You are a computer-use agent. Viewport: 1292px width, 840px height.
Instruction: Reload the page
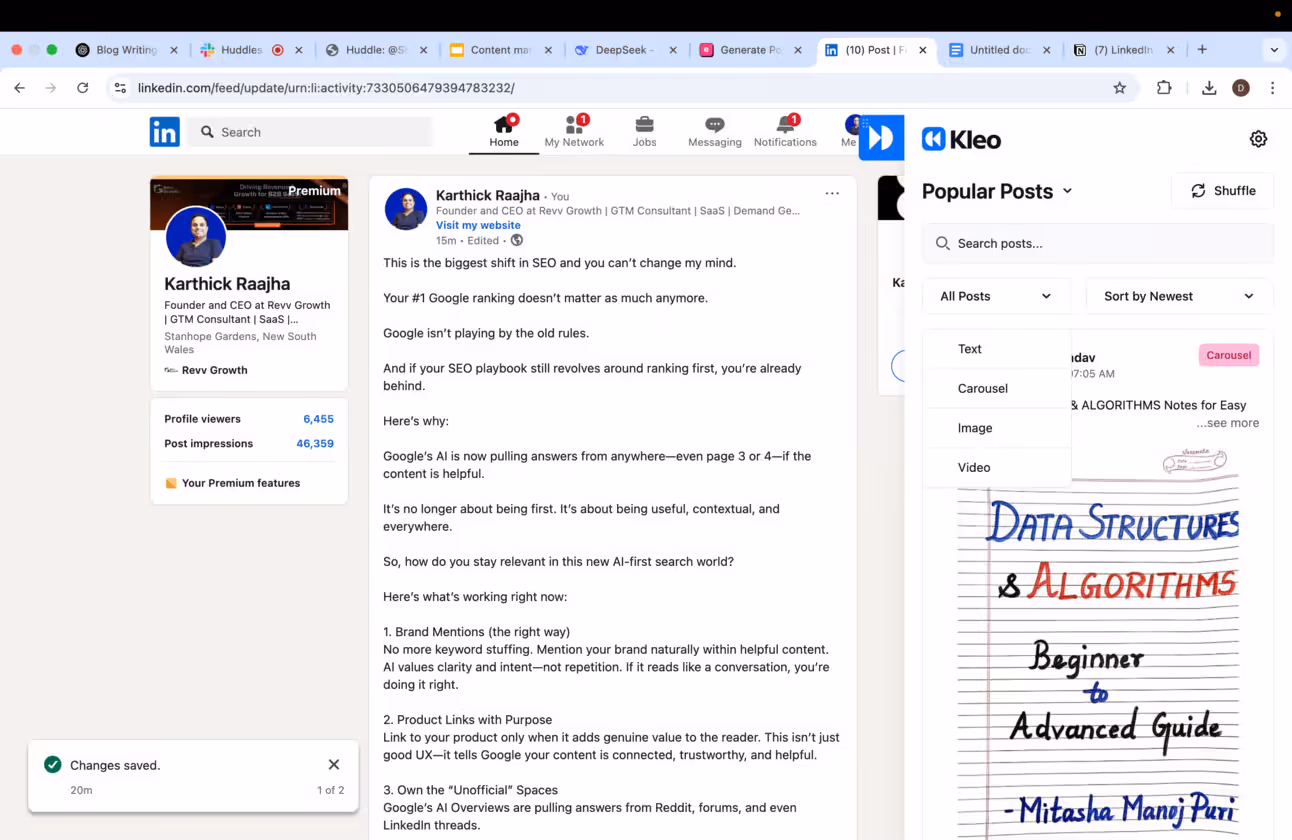[83, 88]
